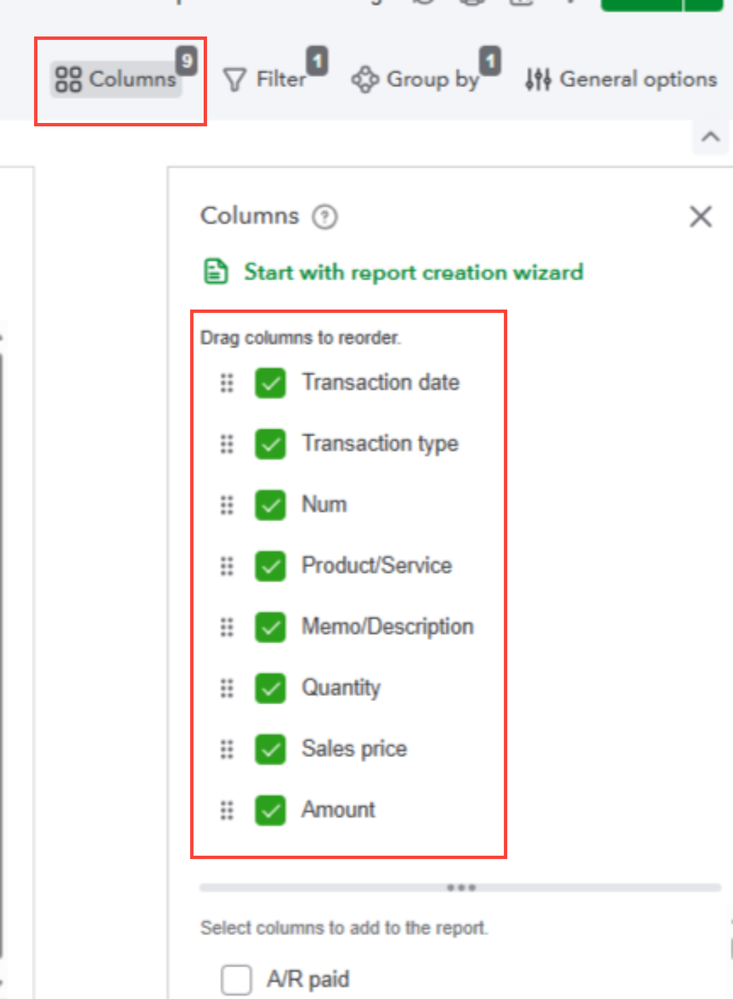Enable the A/R paid column

(236, 981)
